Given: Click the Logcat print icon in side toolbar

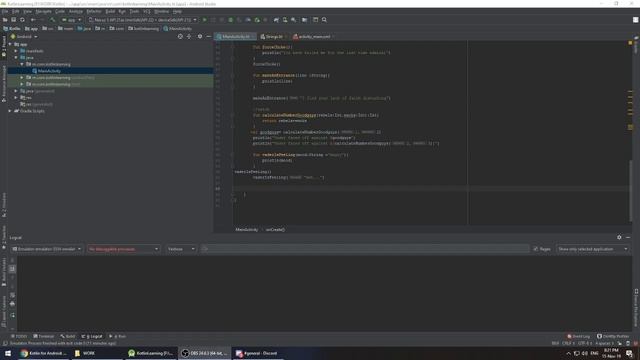Looking at the screenshot, I should pos(12,304).
